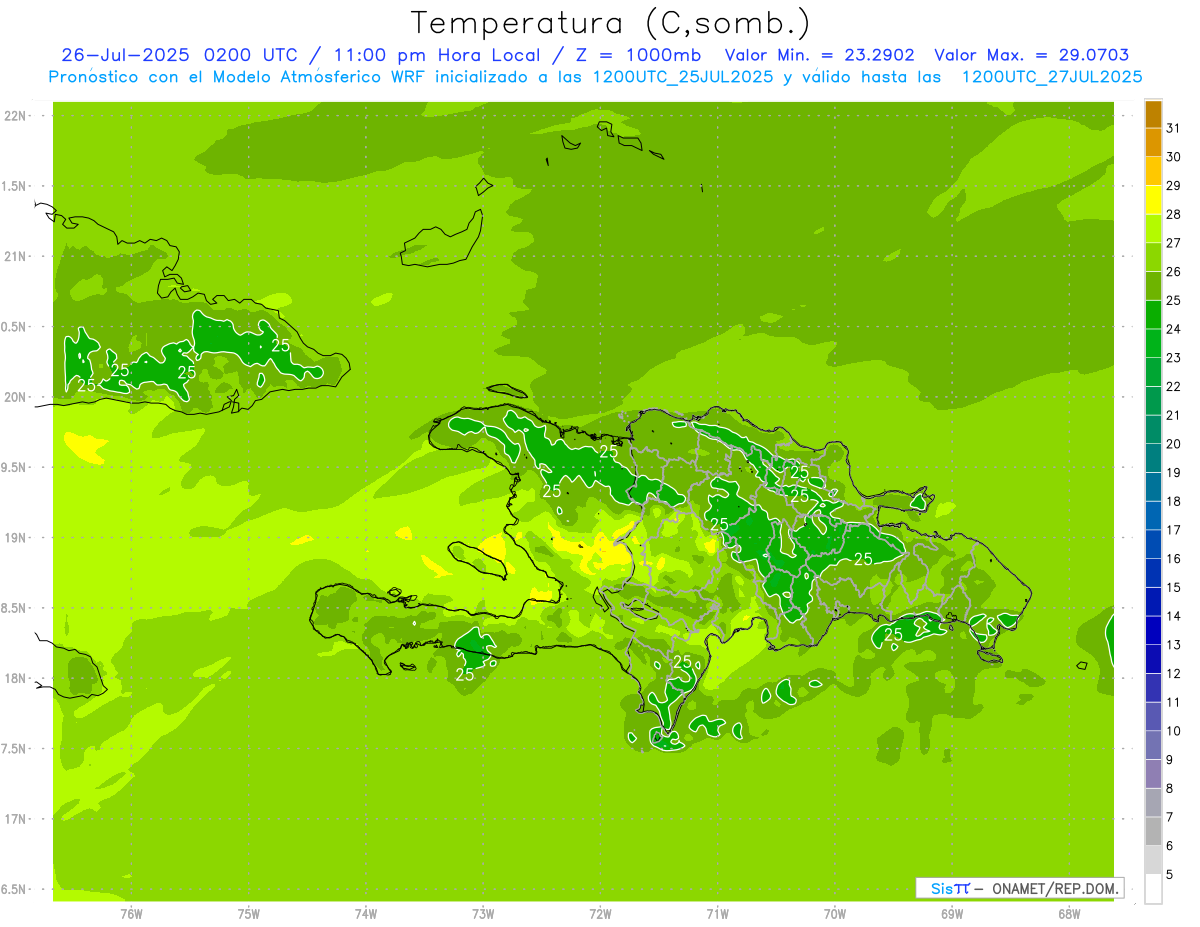This screenshot has height=927, width=1200.
Task: Click the '73W' longitude axis label
Action: point(483,914)
